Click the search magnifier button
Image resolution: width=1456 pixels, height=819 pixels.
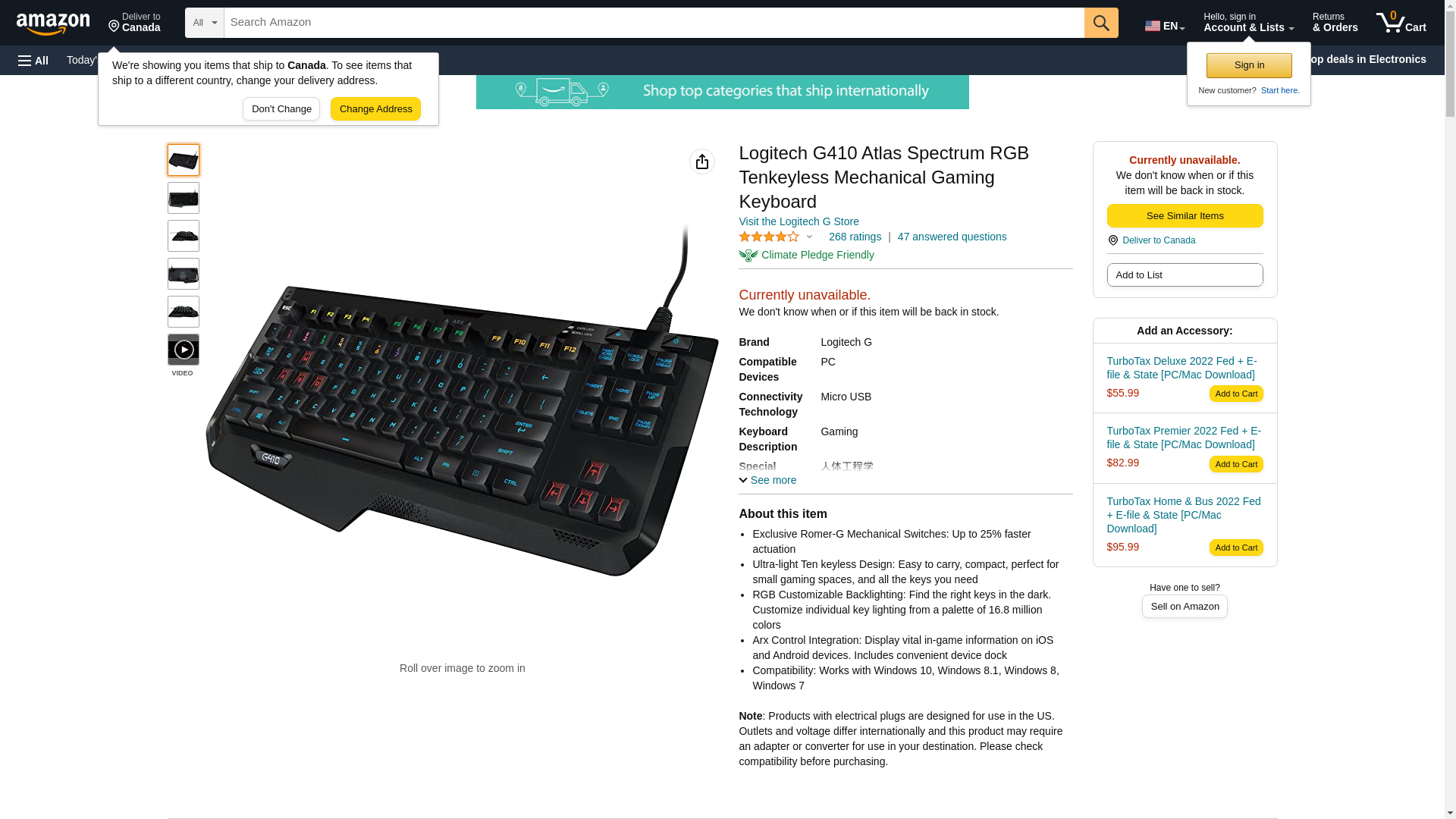(1101, 23)
